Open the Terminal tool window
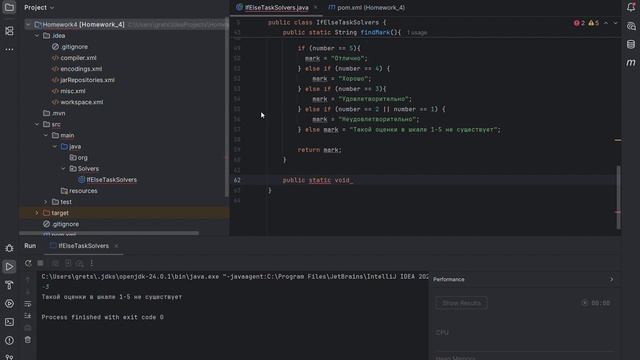This screenshot has width=640, height=360. click(9, 322)
